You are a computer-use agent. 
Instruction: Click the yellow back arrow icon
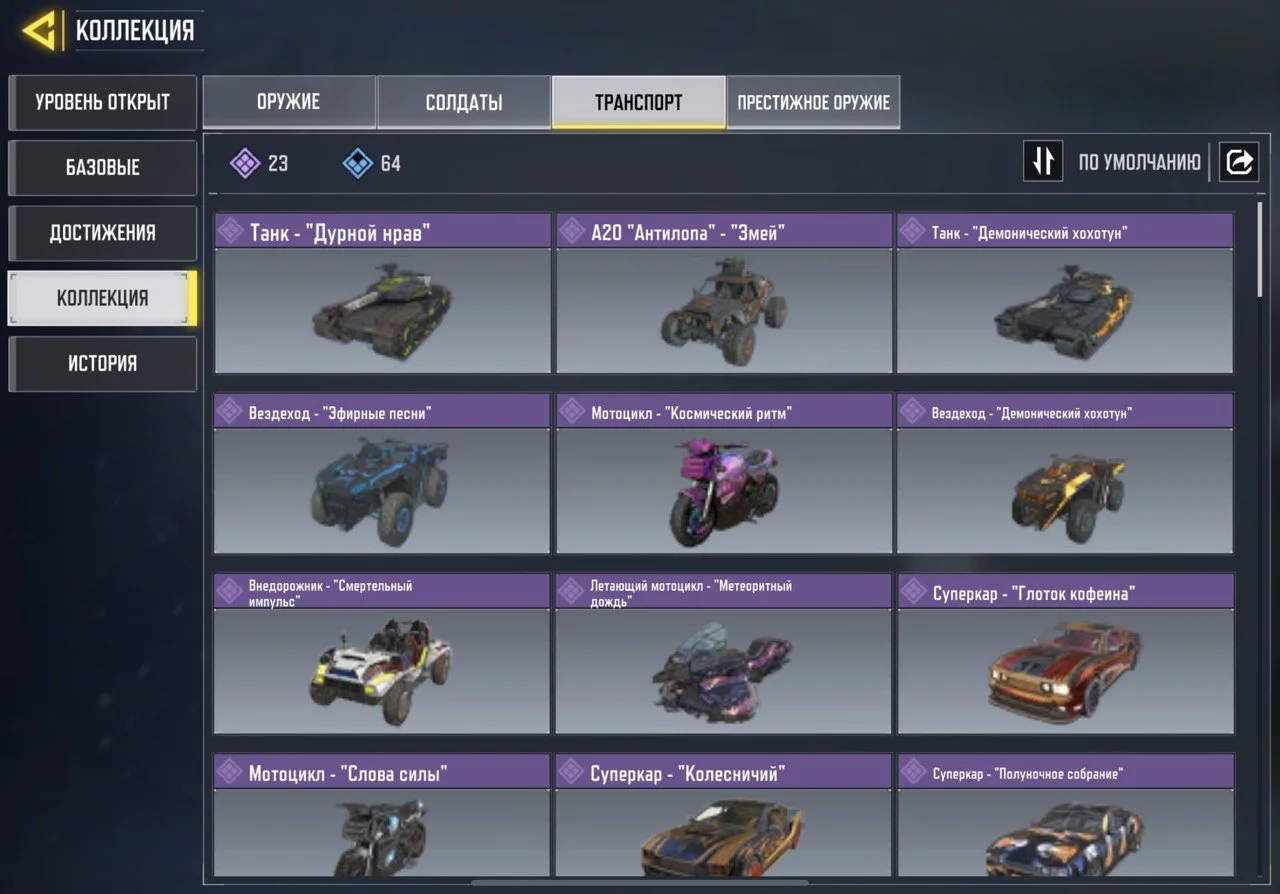coord(39,31)
